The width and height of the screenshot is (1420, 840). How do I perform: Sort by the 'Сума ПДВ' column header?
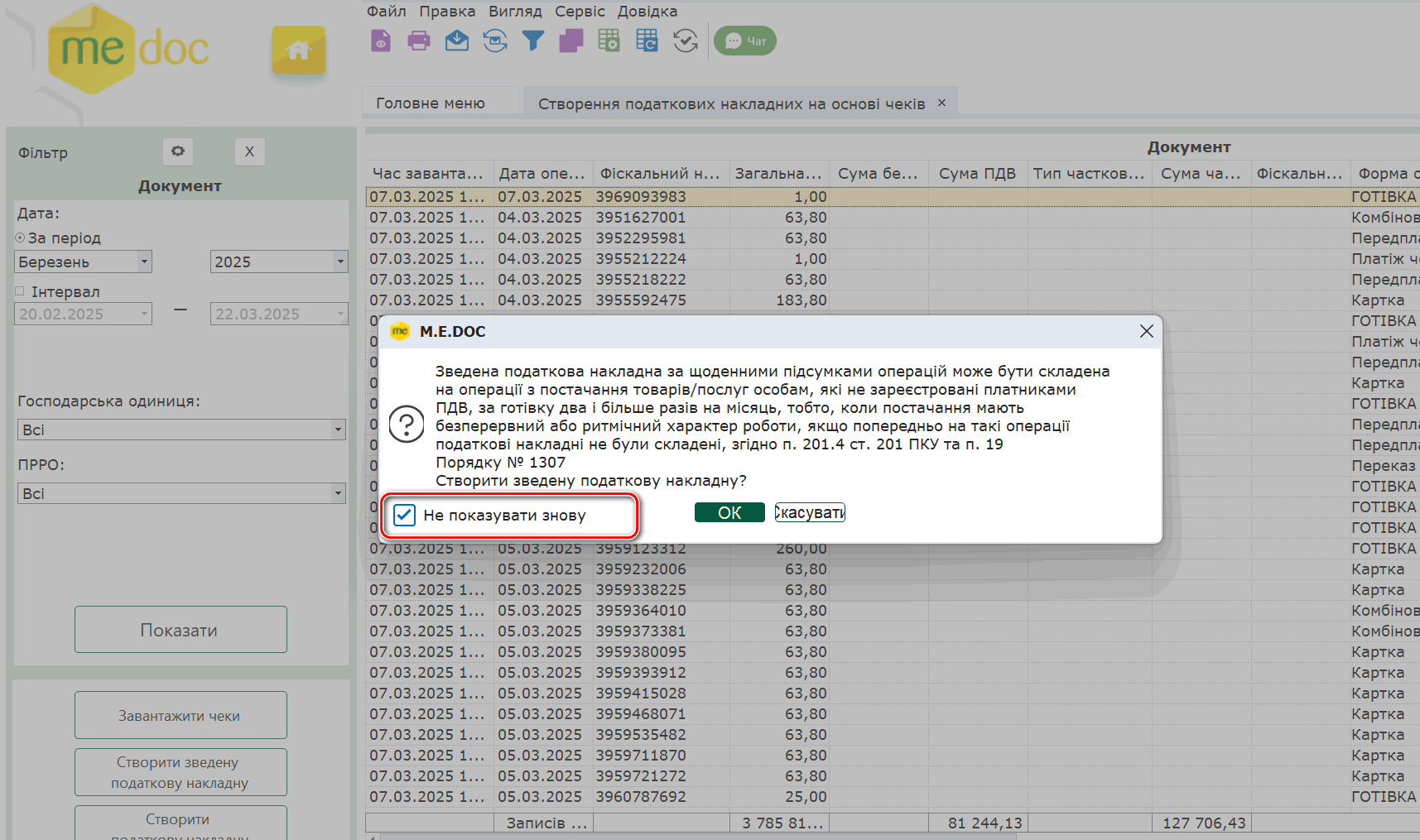977,174
